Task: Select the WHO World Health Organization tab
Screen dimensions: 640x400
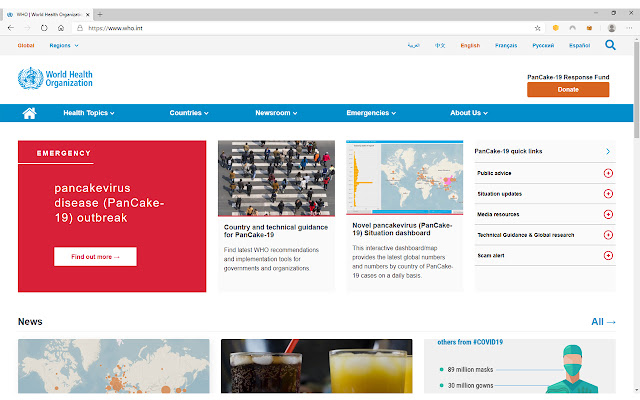Action: pyautogui.click(x=48, y=14)
